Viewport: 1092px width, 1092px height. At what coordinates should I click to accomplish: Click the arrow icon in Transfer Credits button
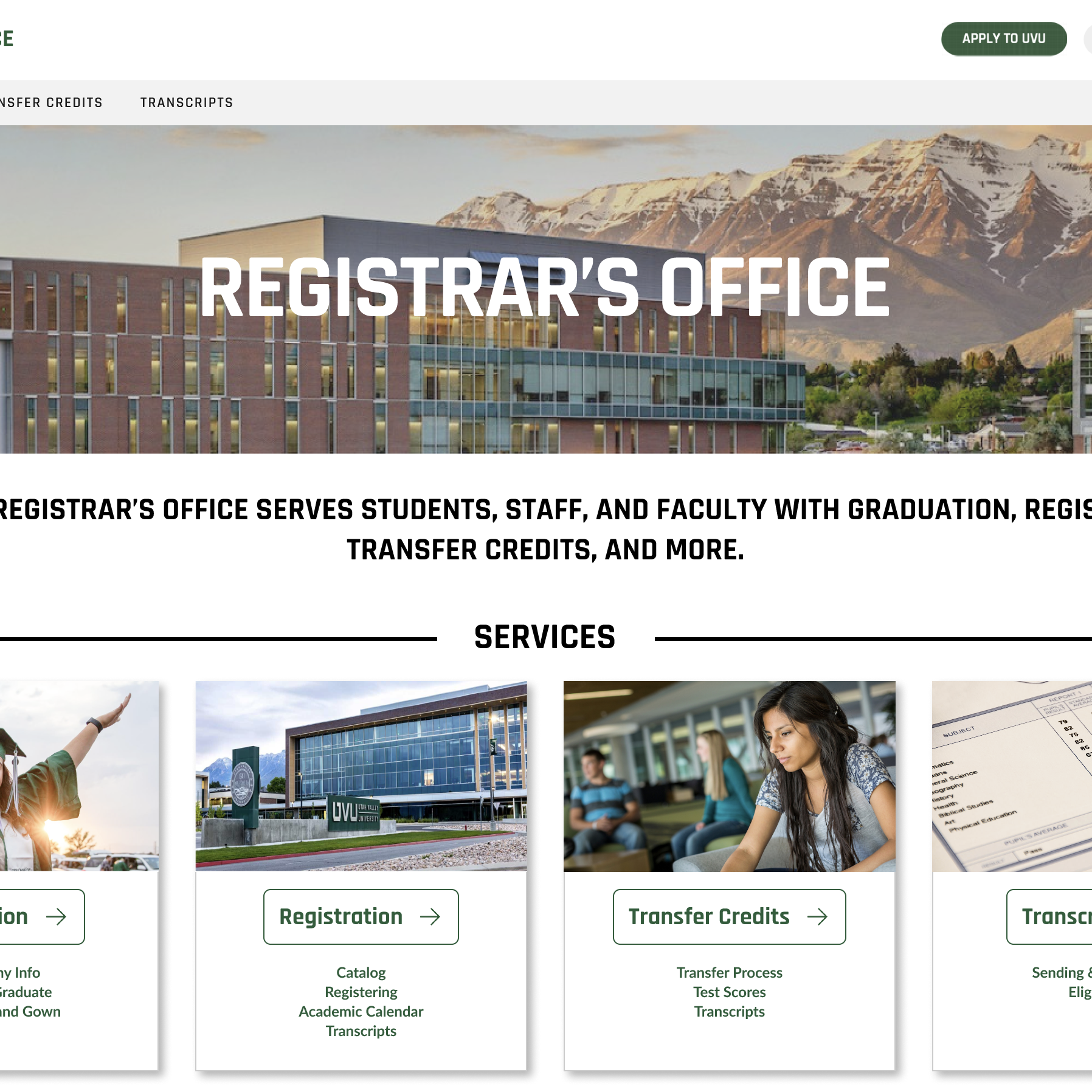pos(817,917)
